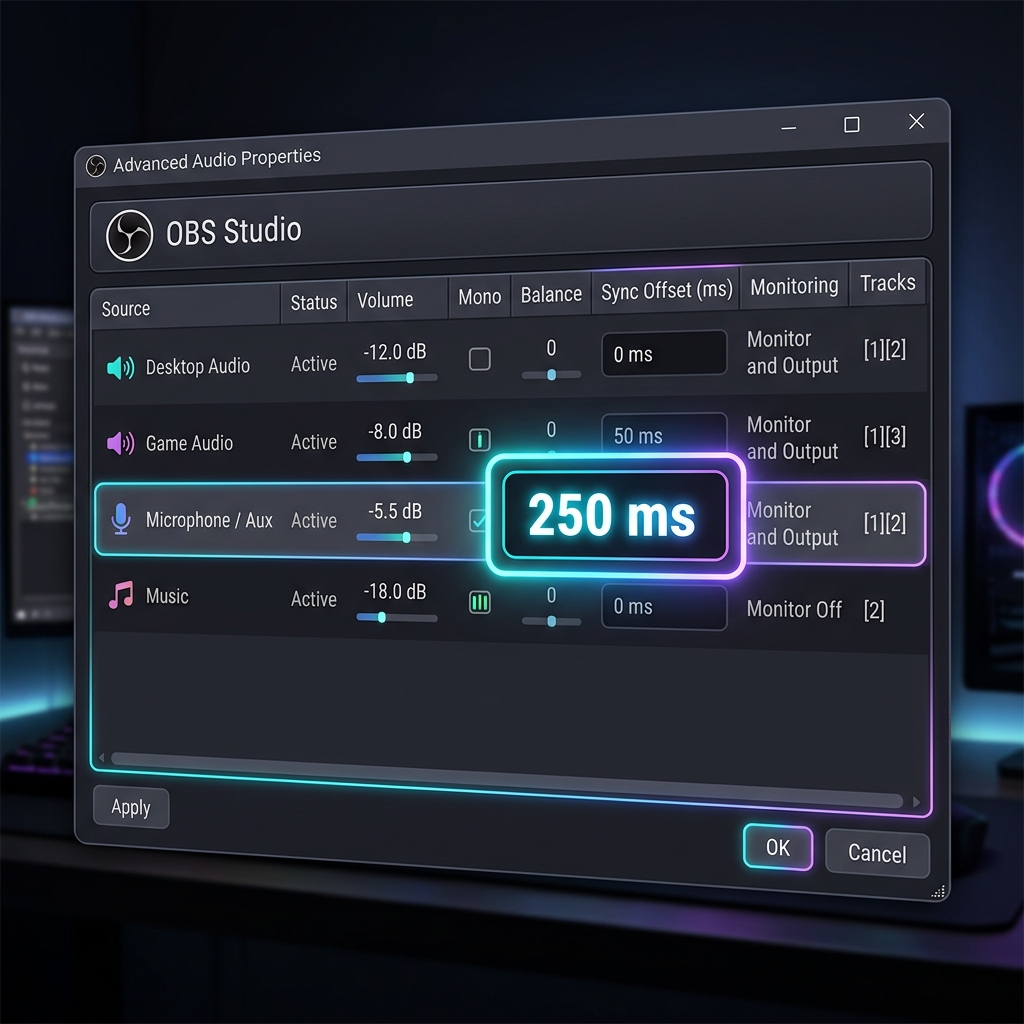The image size is (1024, 1024).
Task: Click Active status for Desktop Audio
Action: tap(313, 364)
